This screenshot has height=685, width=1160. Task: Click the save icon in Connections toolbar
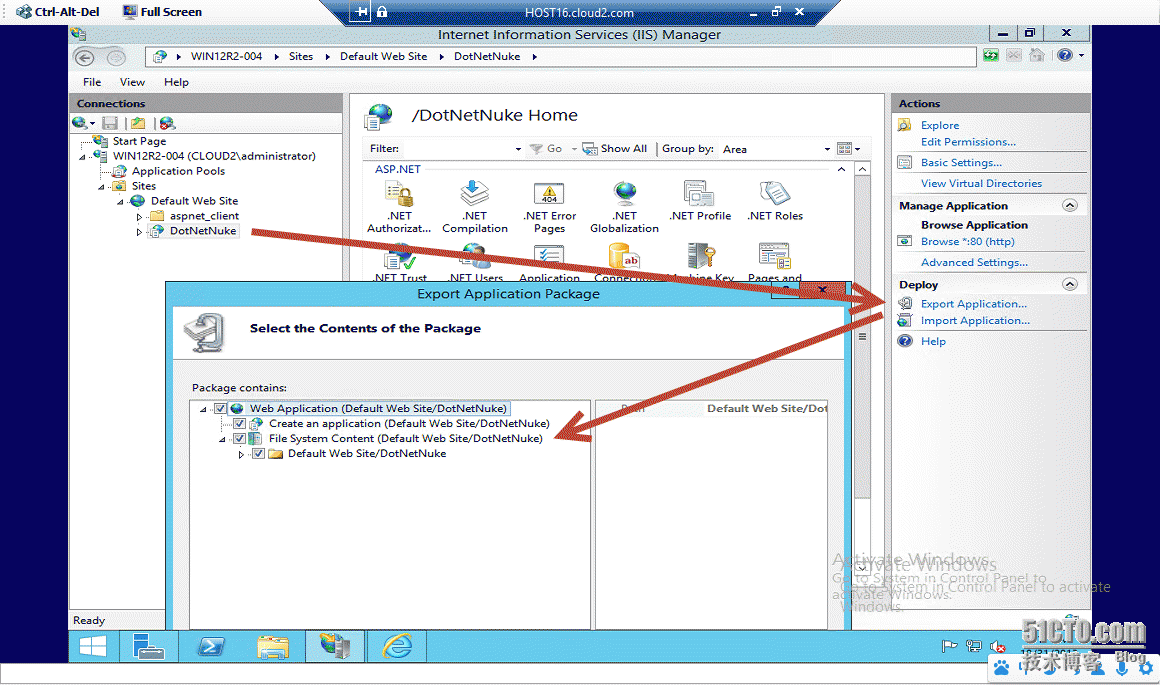(110, 123)
